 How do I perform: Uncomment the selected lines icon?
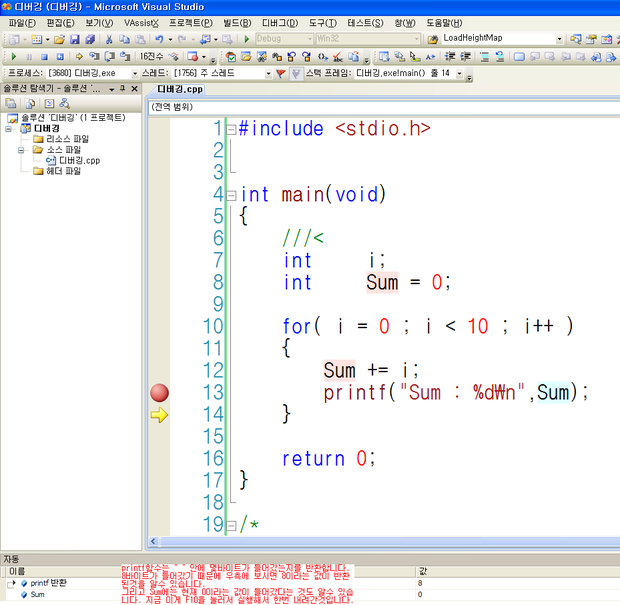[500, 57]
